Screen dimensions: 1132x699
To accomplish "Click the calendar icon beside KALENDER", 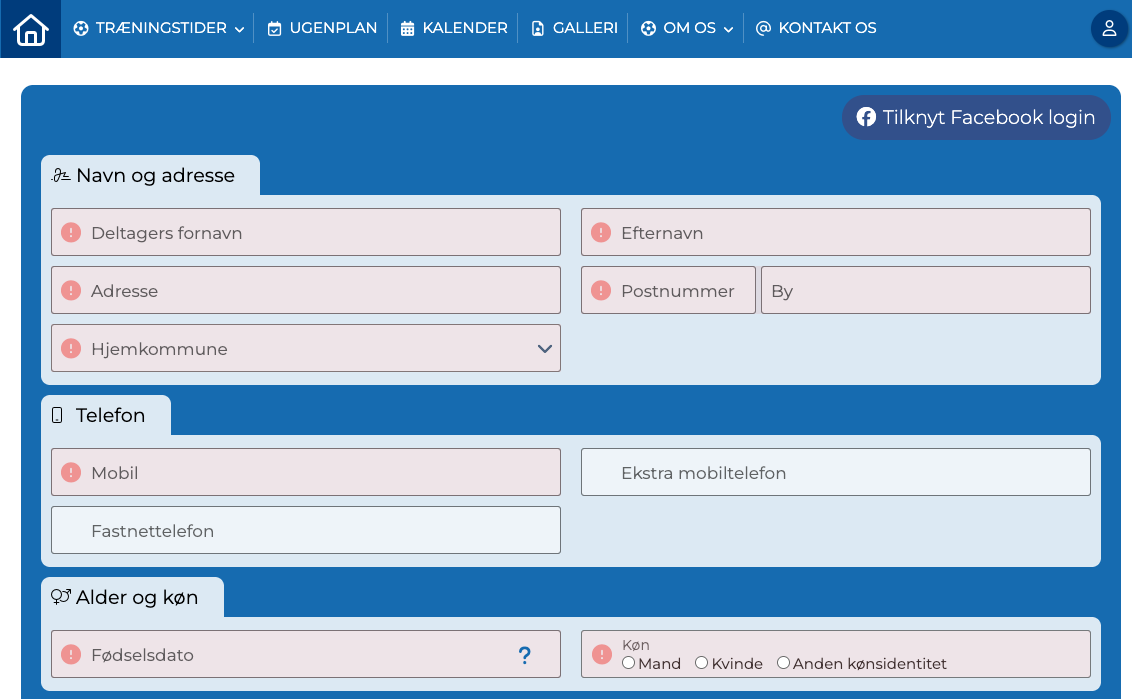I will point(406,27).
